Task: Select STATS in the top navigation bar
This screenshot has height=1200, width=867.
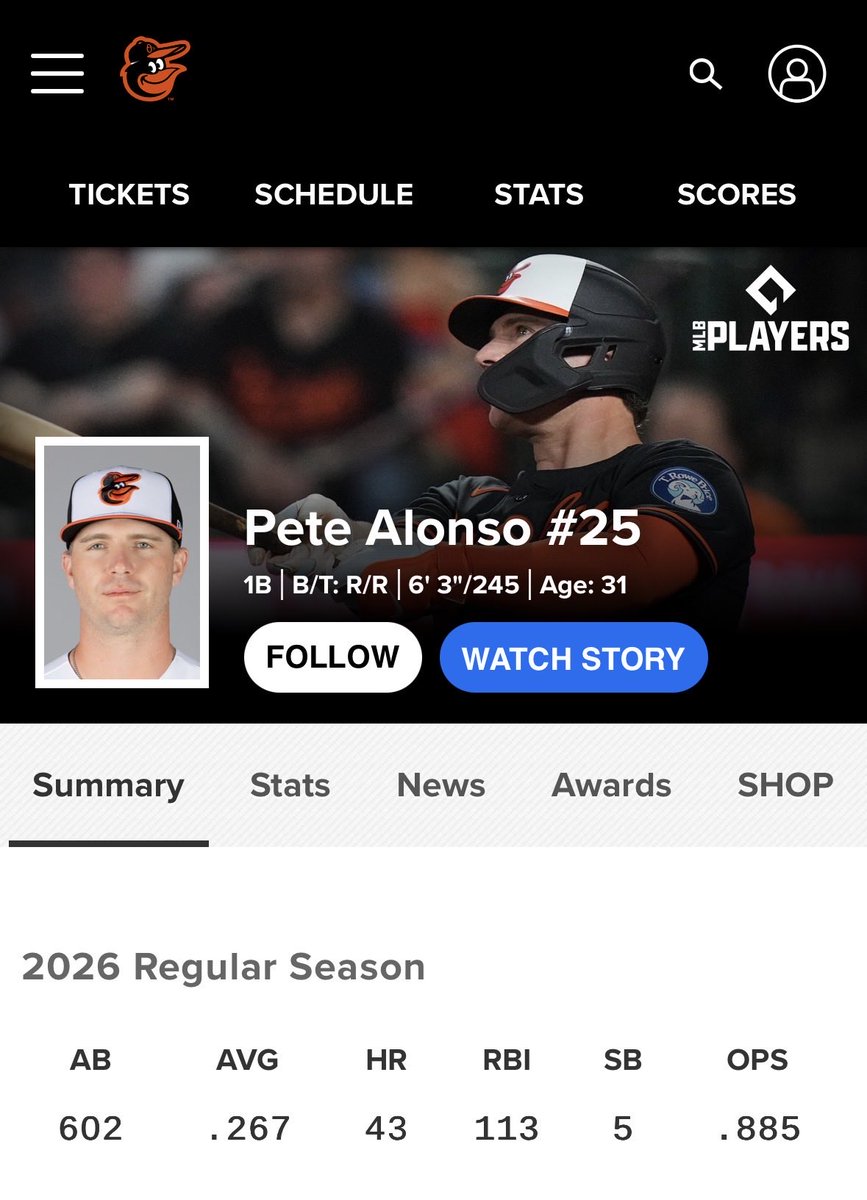Action: [x=538, y=194]
